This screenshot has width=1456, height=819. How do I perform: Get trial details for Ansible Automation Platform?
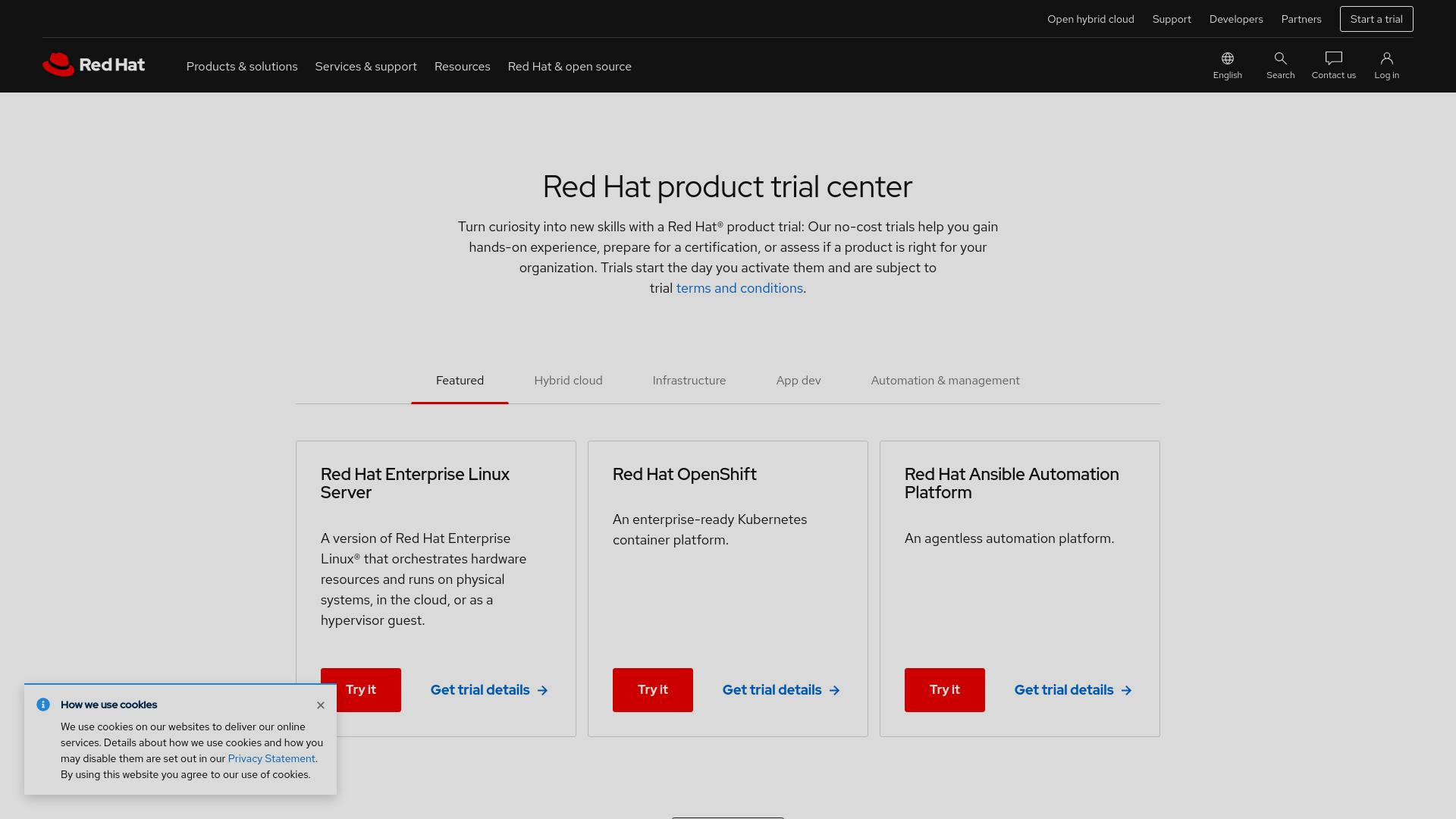(x=1073, y=690)
